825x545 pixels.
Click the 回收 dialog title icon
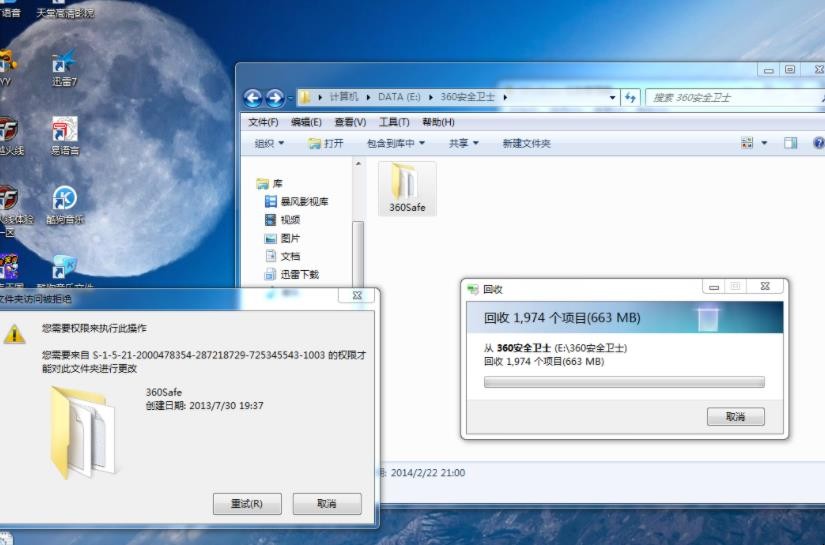pos(472,289)
